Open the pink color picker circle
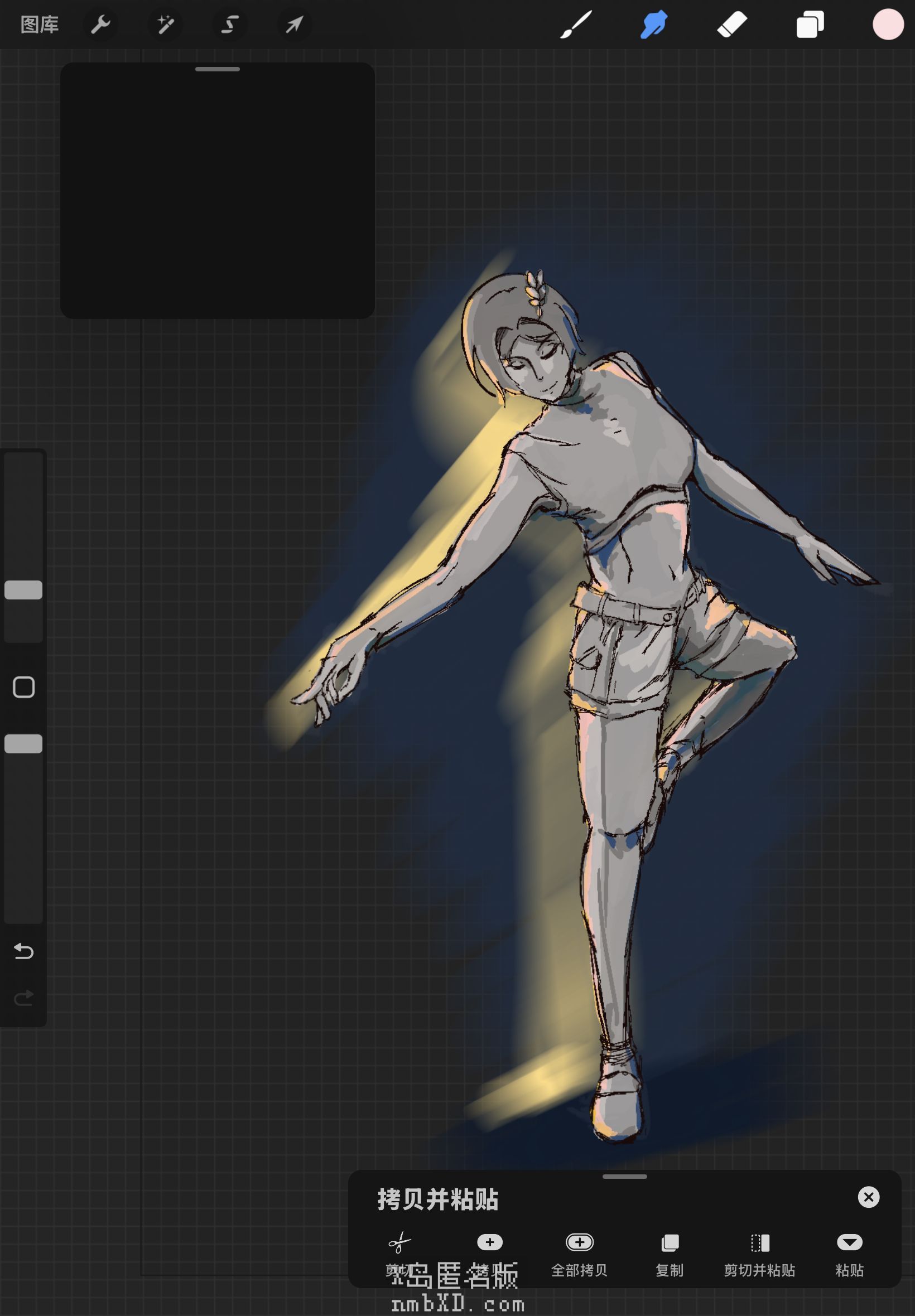 pyautogui.click(x=888, y=25)
